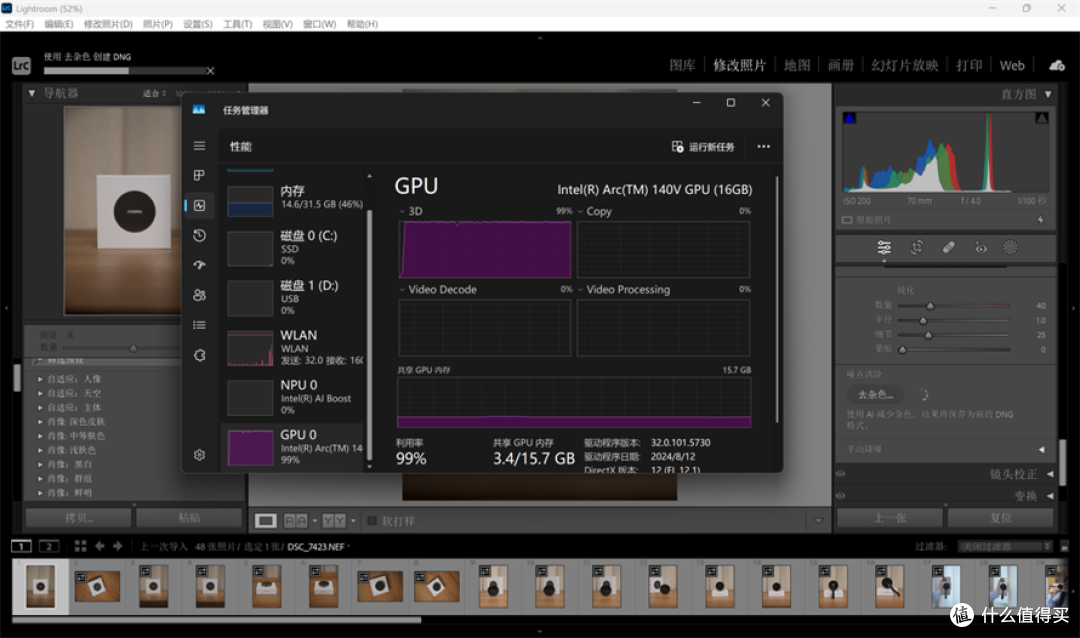Click the 粘贴 button

189,517
